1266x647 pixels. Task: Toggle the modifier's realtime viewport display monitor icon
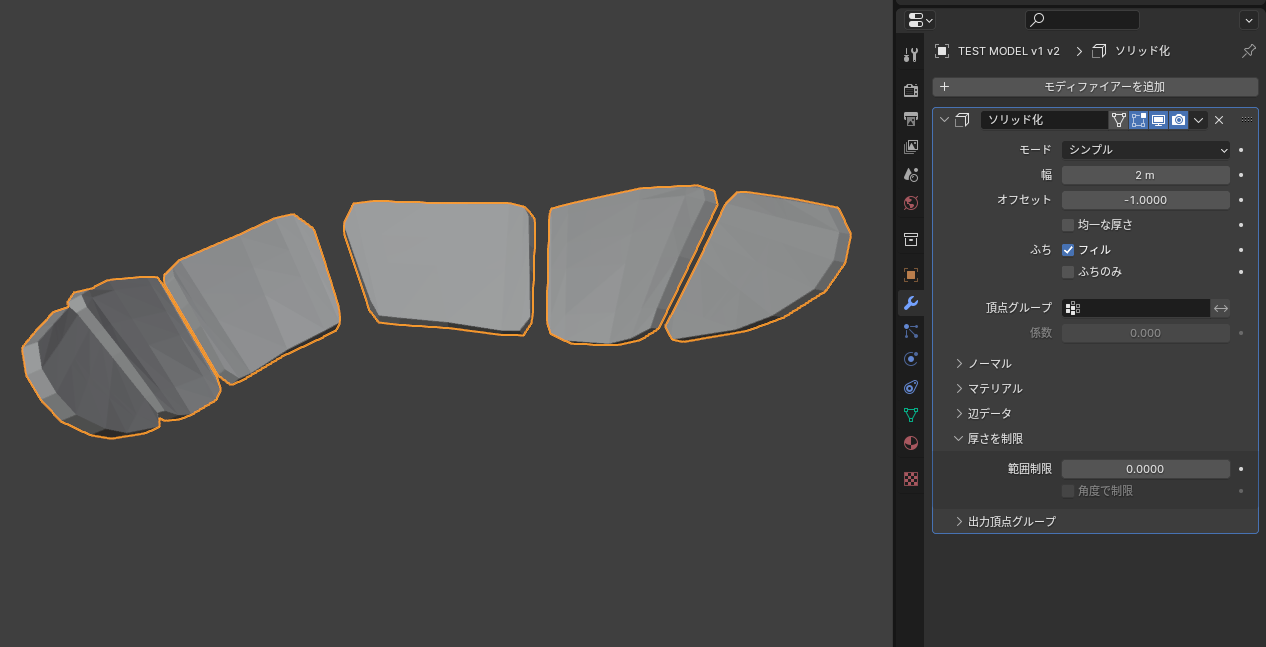point(1159,119)
